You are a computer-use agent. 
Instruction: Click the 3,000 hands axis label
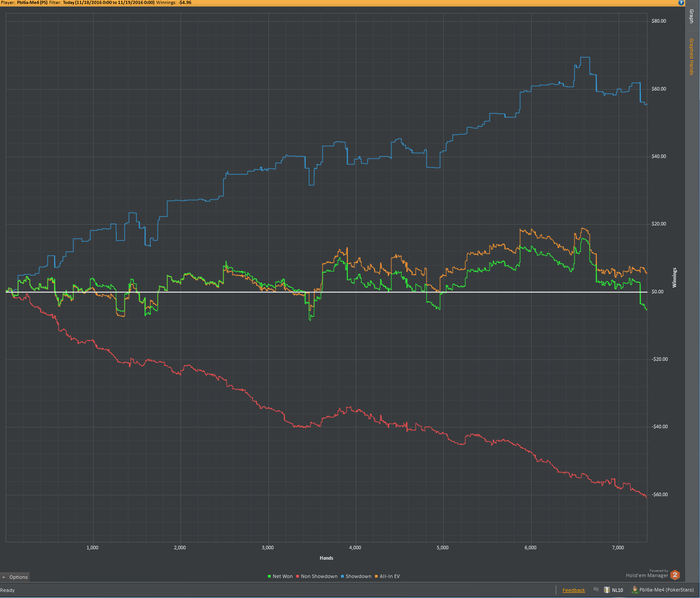tap(267, 548)
